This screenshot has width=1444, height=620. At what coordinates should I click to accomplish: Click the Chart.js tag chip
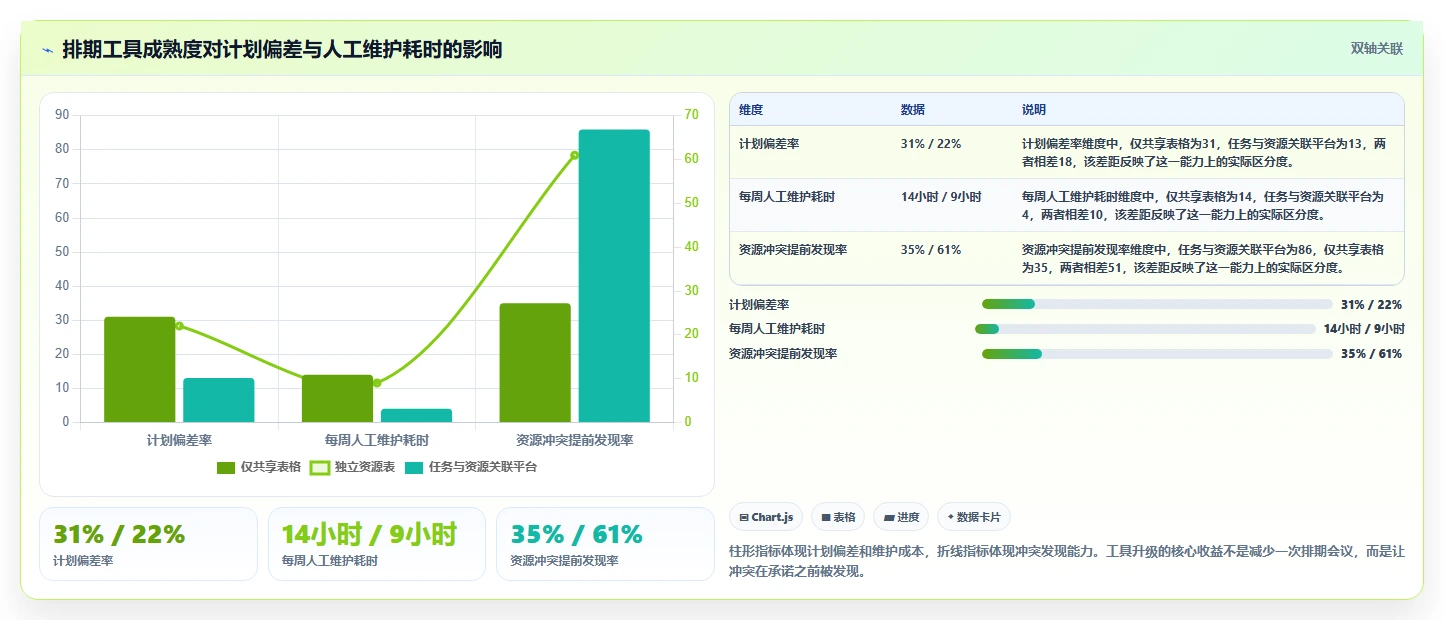tap(766, 517)
